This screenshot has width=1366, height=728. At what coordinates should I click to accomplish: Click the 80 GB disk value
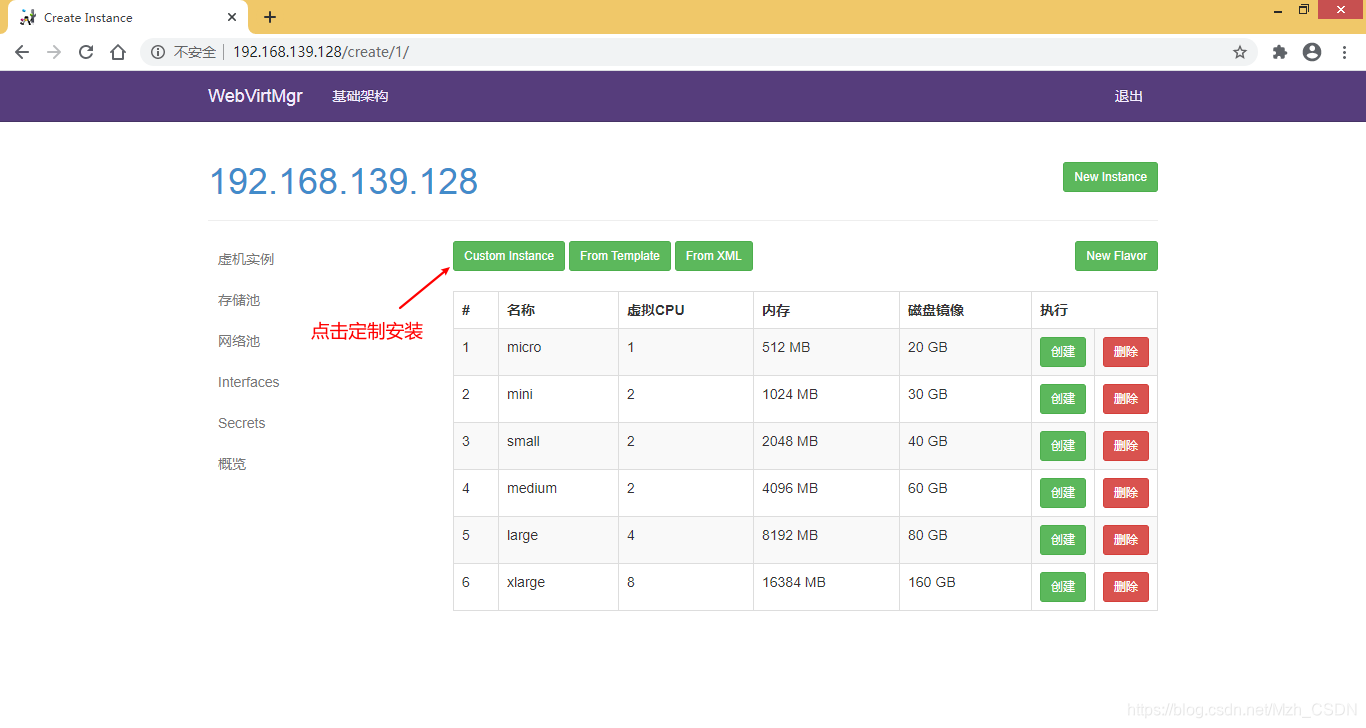point(928,535)
